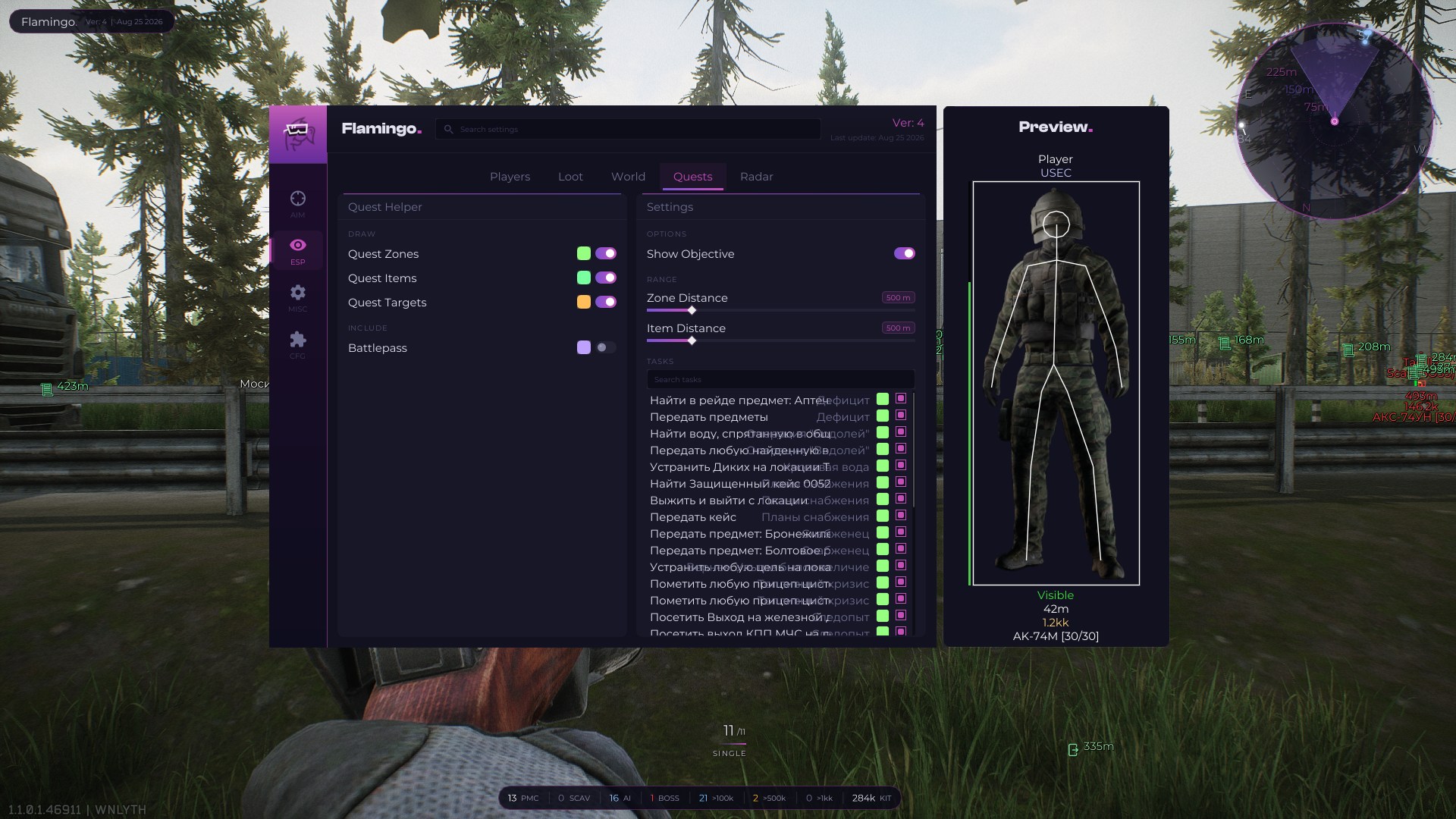This screenshot has height=819, width=1456.
Task: Click the Flamingo logo icon
Action: point(298,134)
